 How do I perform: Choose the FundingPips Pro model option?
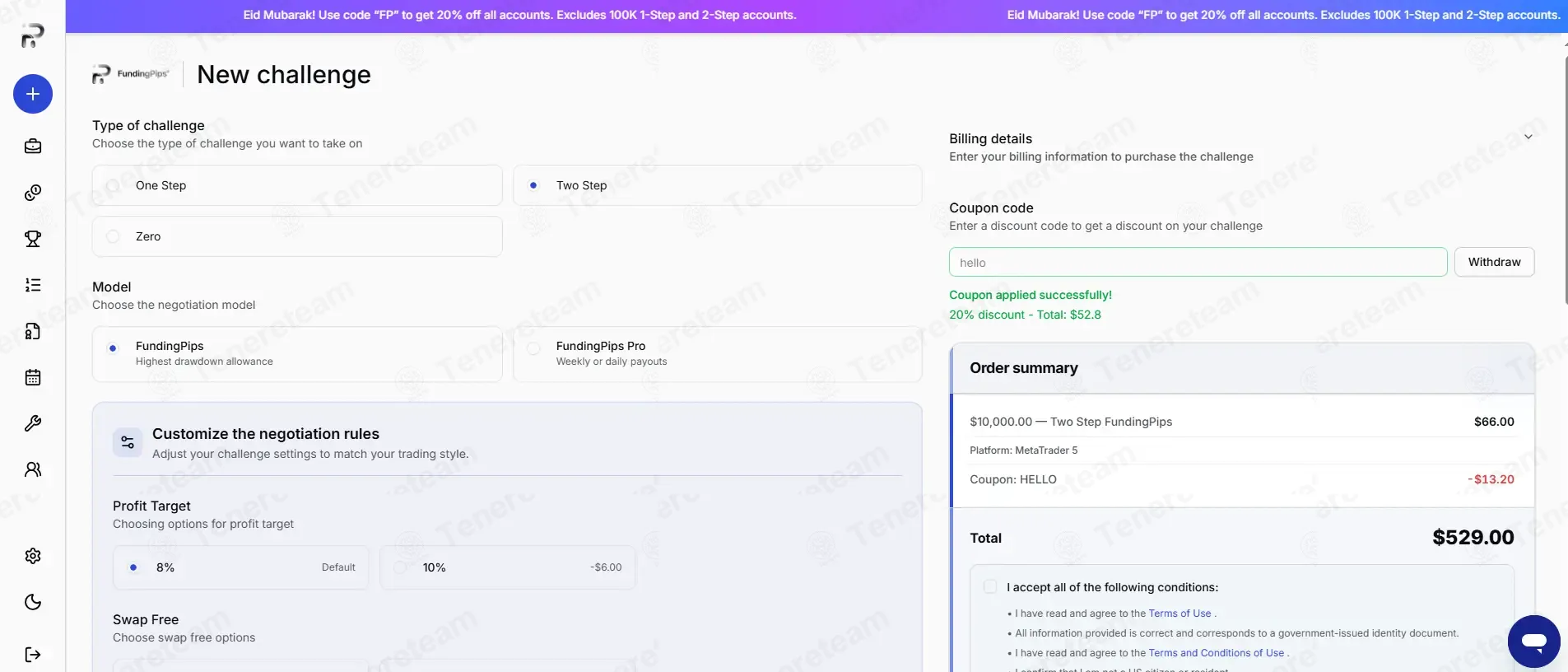tap(717, 354)
